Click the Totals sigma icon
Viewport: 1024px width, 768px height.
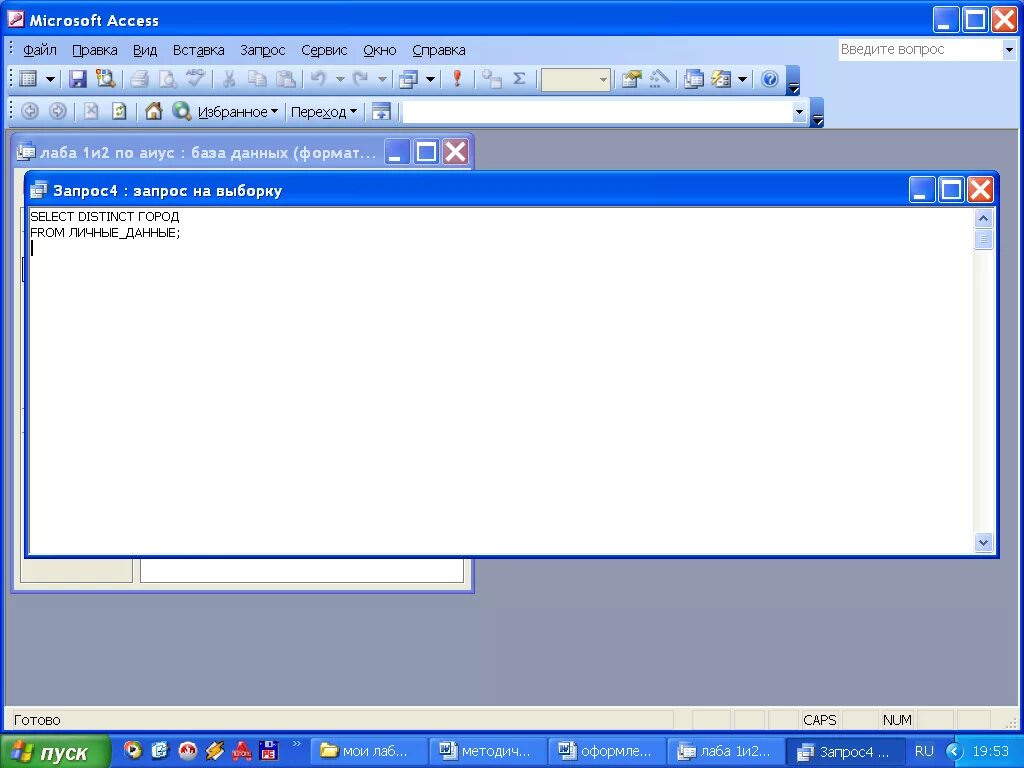[x=519, y=79]
